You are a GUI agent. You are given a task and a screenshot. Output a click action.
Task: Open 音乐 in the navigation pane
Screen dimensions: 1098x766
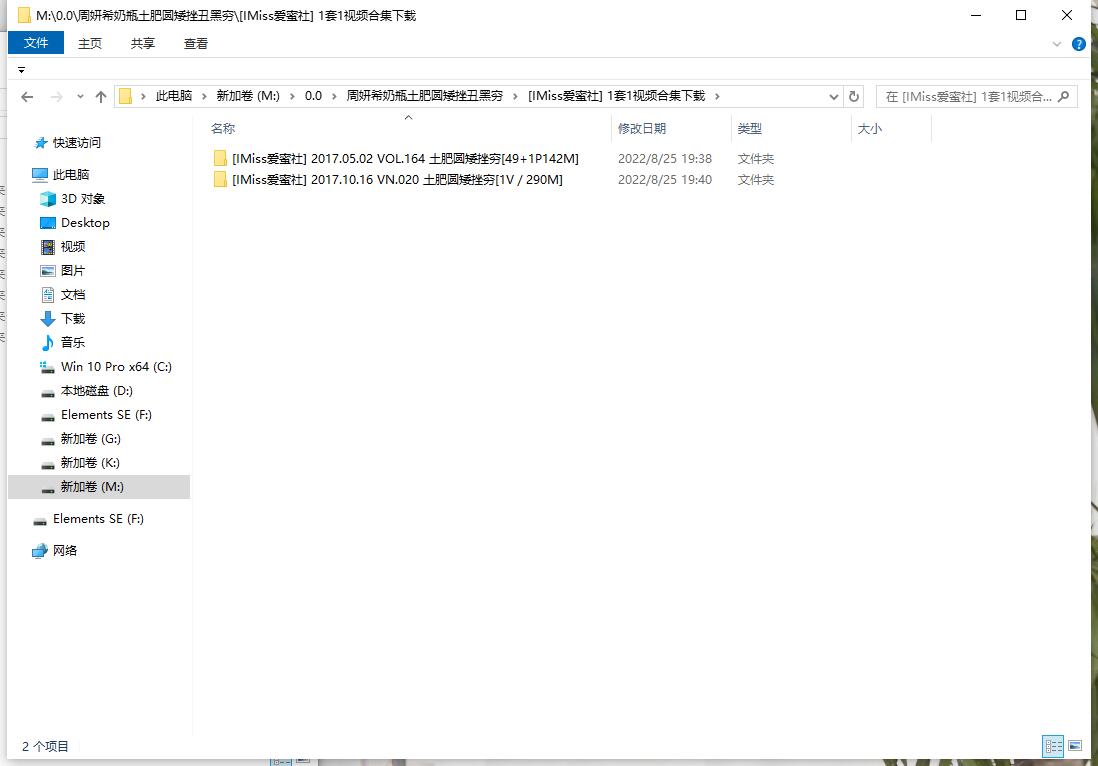(73, 342)
